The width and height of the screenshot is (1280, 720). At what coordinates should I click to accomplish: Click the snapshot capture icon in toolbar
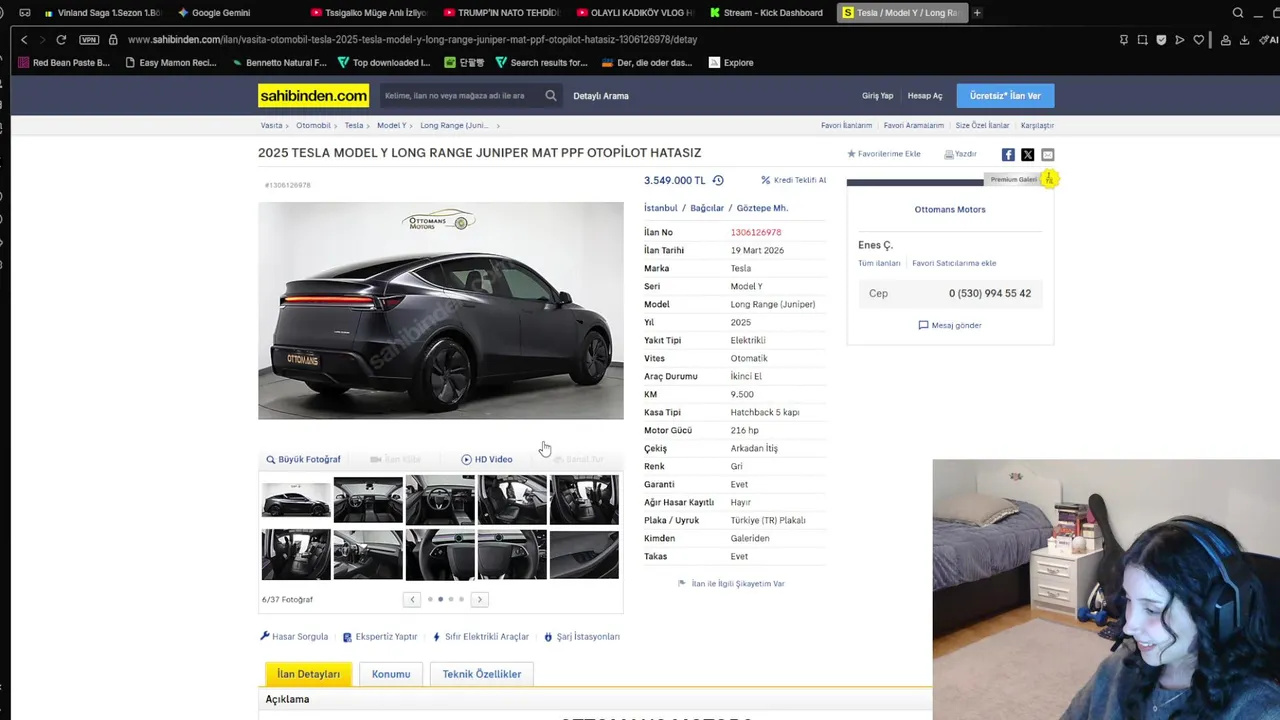pyautogui.click(x=1142, y=40)
